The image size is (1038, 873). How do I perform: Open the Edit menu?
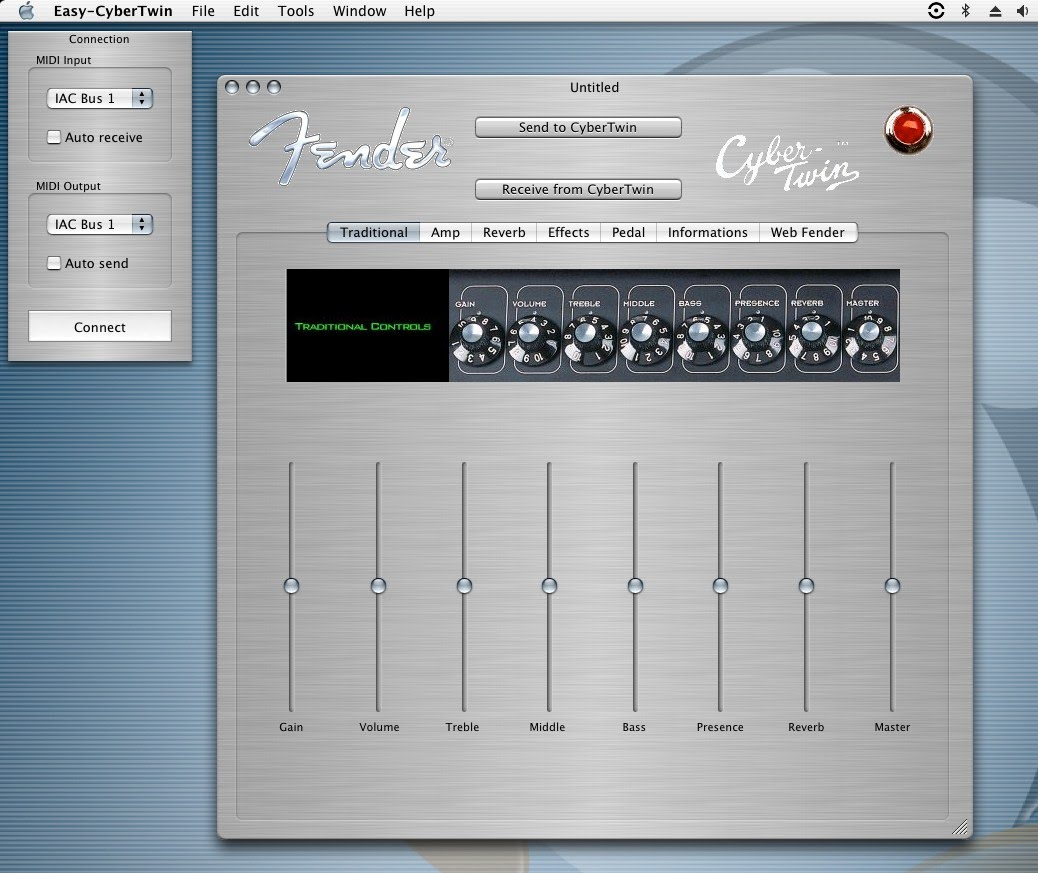pos(246,11)
